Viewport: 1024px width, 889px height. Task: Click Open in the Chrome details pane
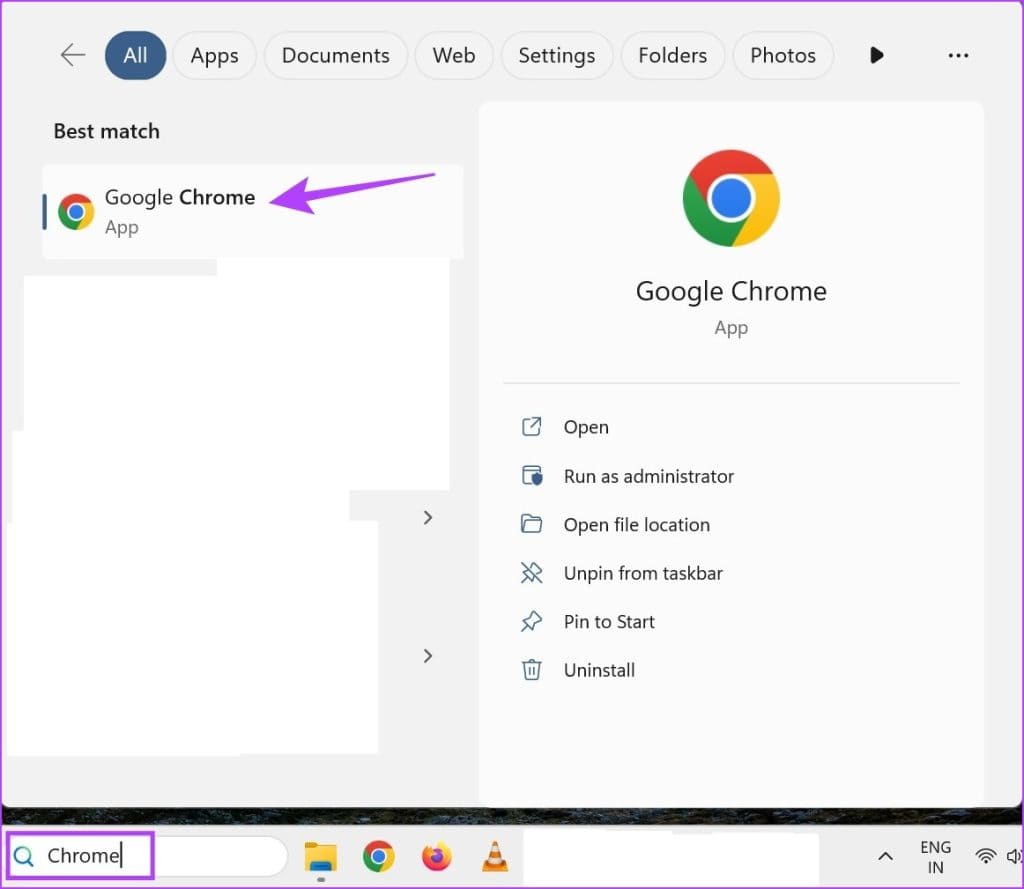(586, 427)
